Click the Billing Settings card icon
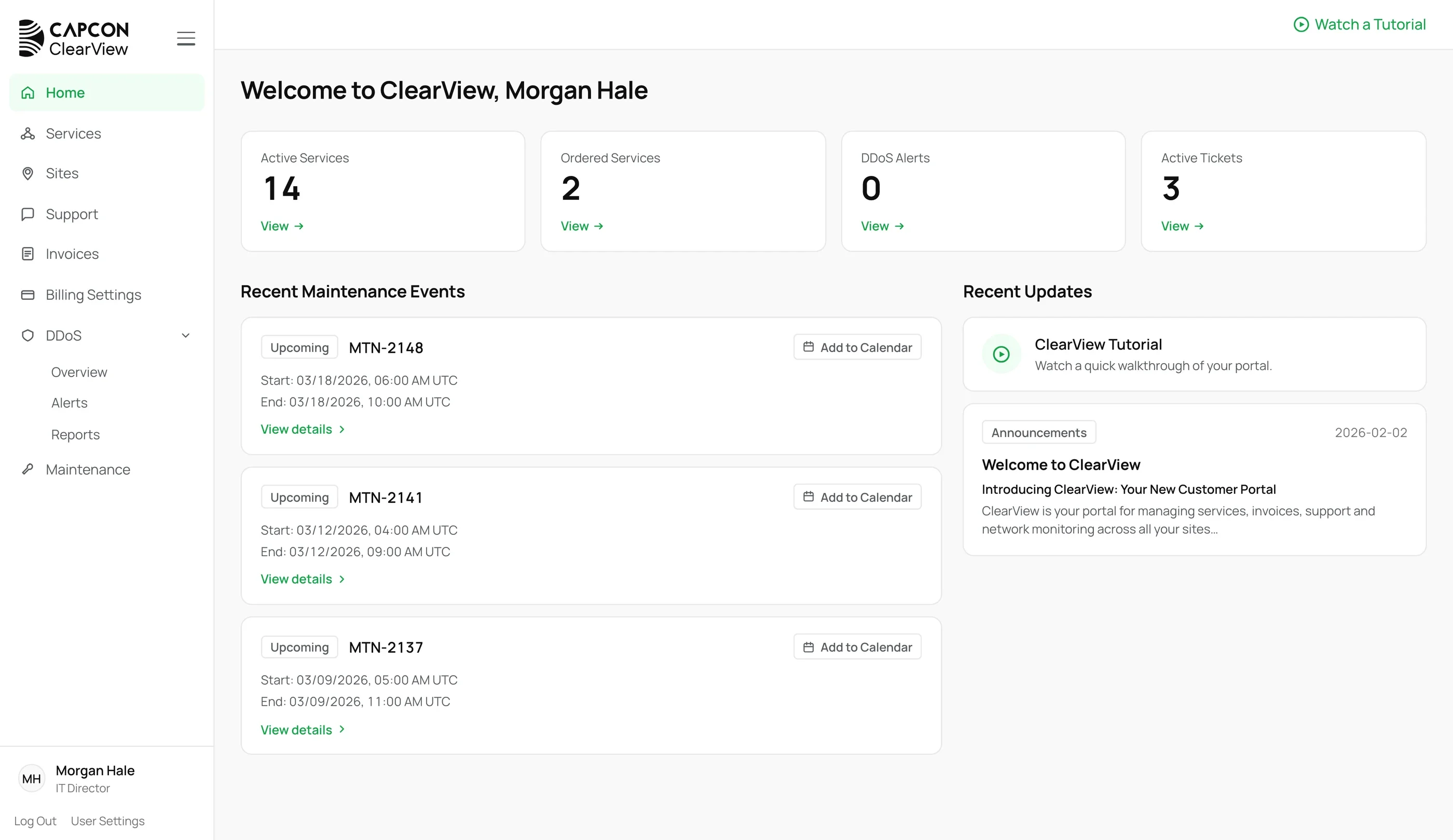Image resolution: width=1453 pixels, height=840 pixels. click(28, 295)
